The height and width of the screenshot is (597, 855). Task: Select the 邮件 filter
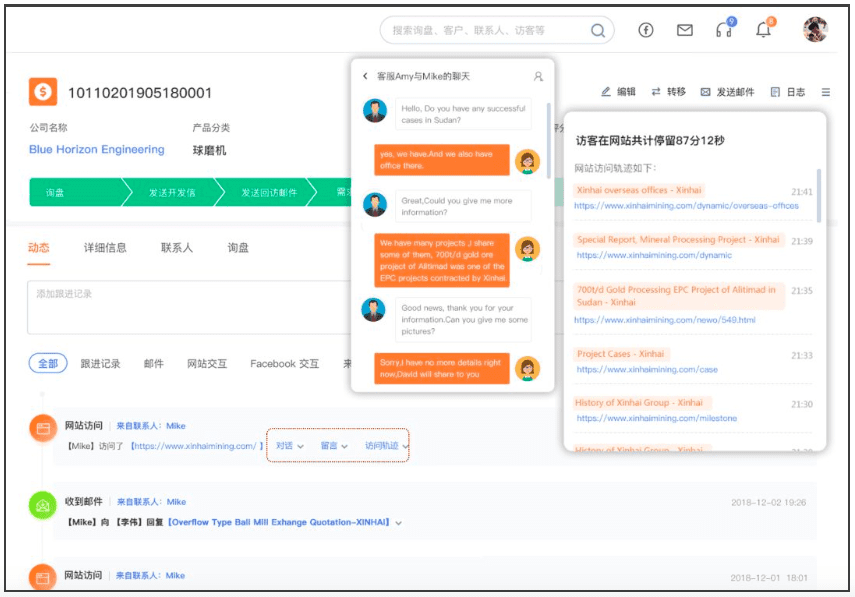click(153, 364)
